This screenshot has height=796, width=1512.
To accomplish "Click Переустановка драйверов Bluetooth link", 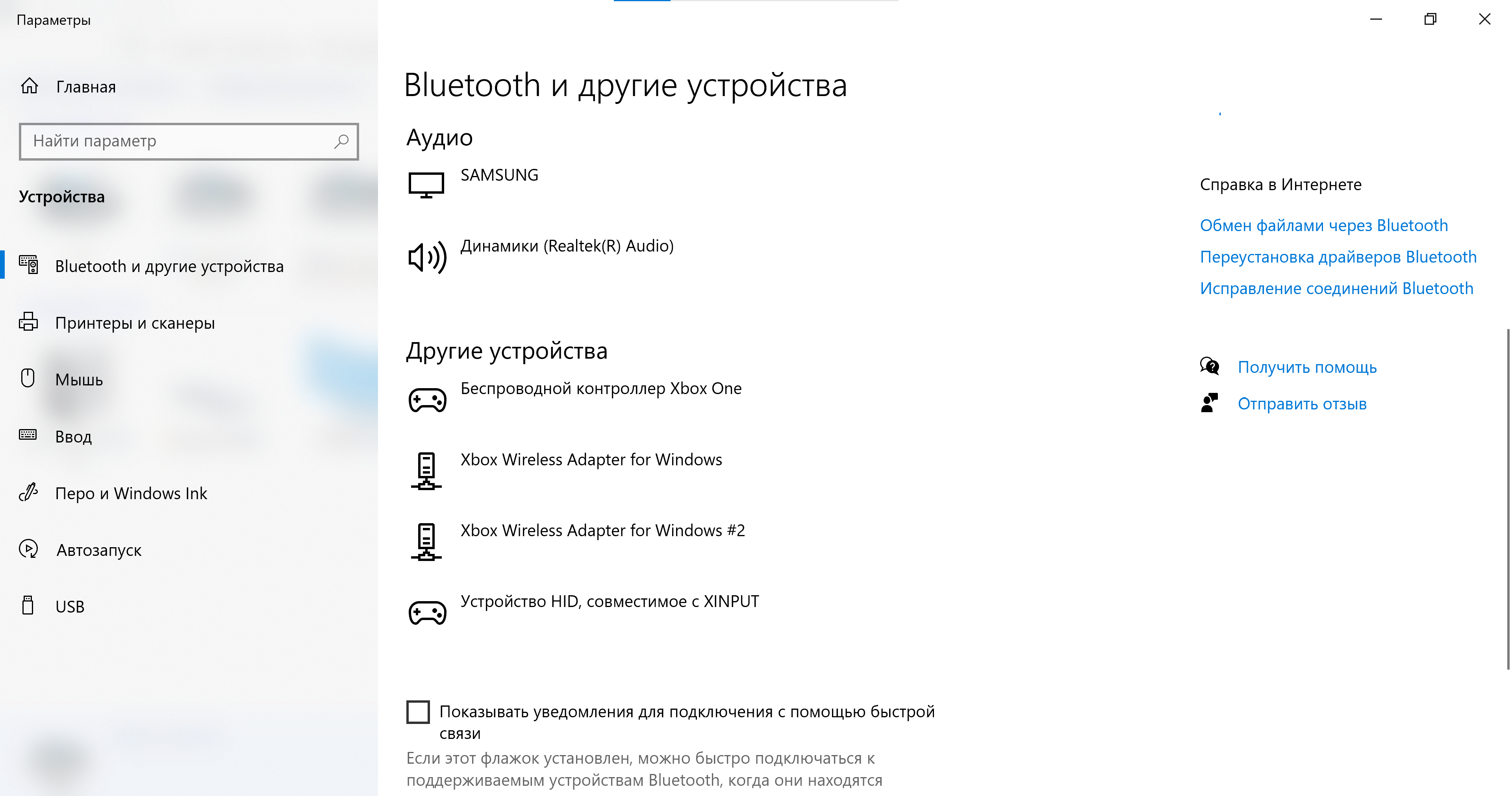I will (1338, 256).
